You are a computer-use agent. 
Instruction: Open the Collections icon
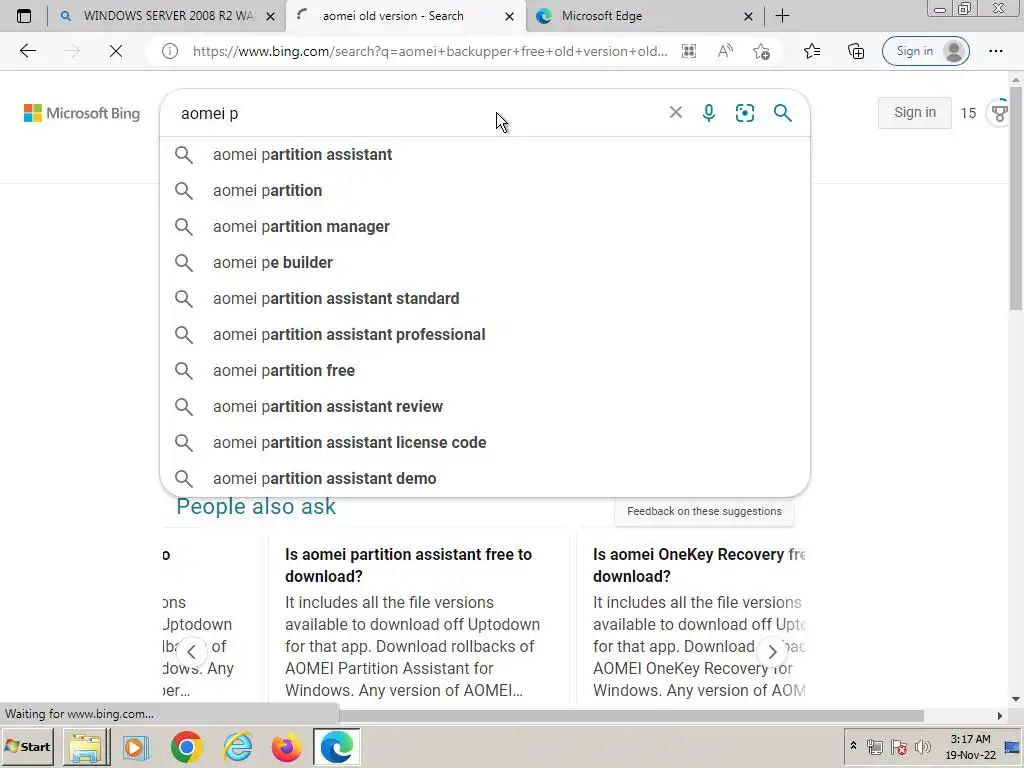coord(856,51)
